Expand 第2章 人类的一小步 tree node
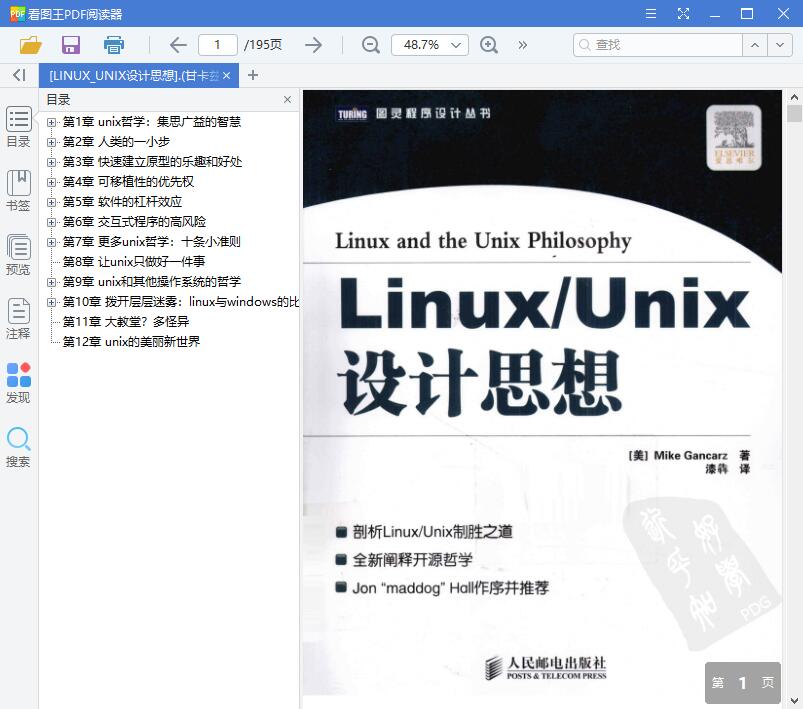This screenshot has width=803, height=709. [51, 142]
